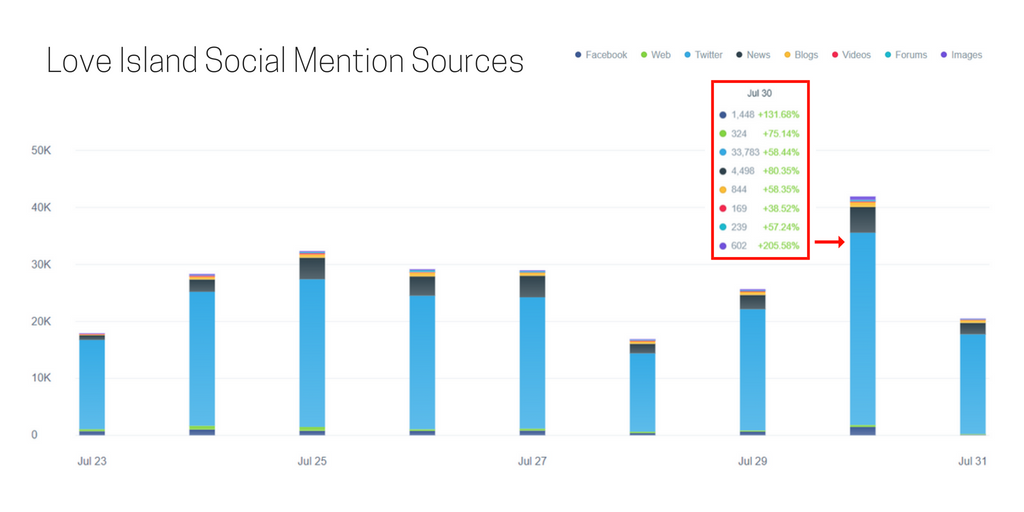1024x512 pixels.
Task: Click the '+58.44%' tooltip change
Action: [781, 152]
